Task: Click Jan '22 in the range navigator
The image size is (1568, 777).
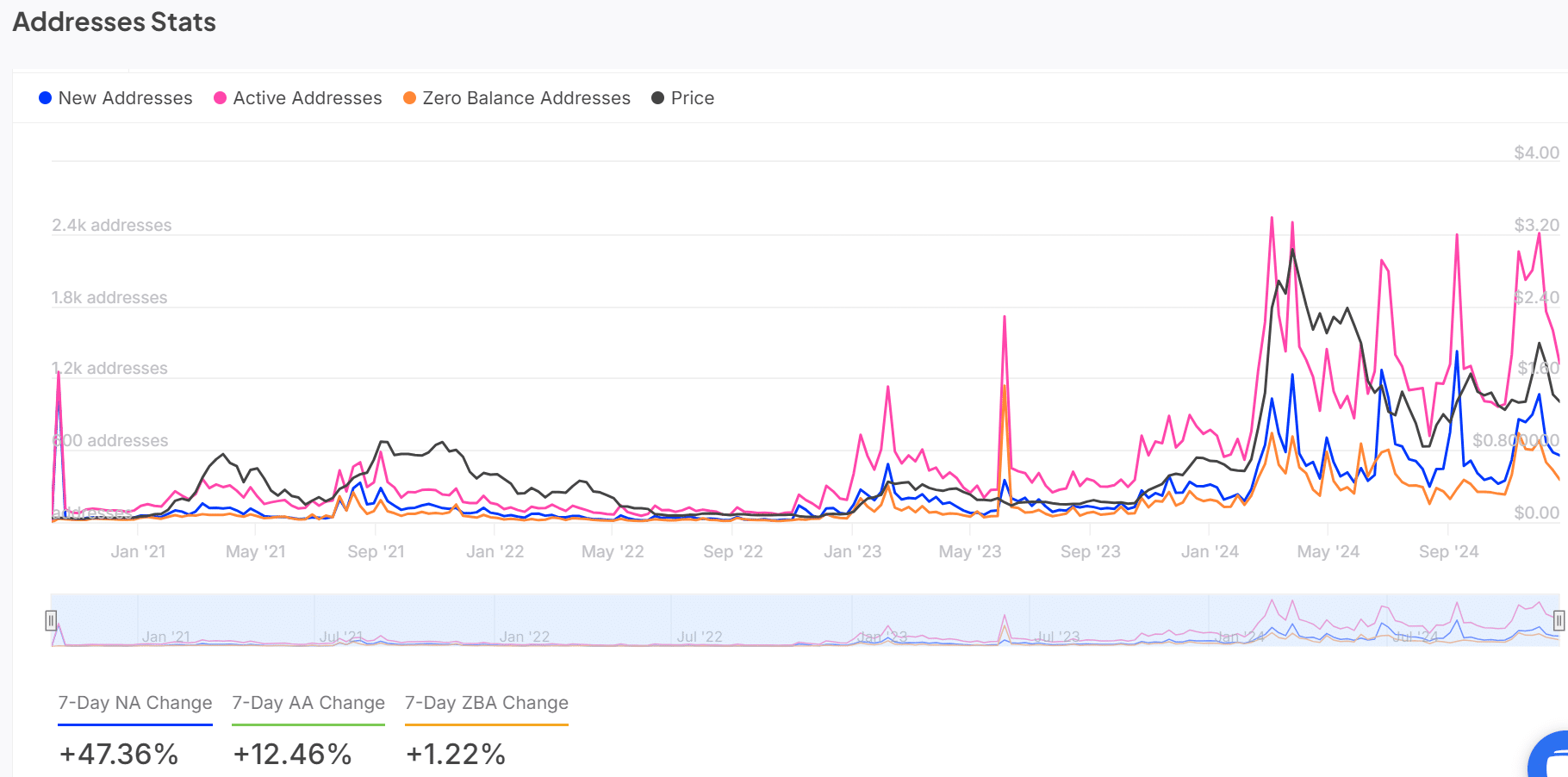Action: pos(524,637)
